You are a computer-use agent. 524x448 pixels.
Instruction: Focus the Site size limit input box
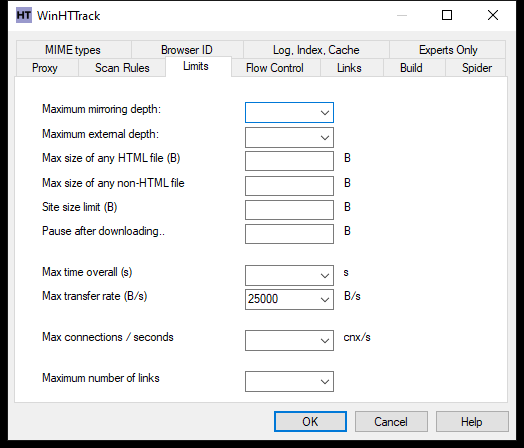pyautogui.click(x=289, y=210)
